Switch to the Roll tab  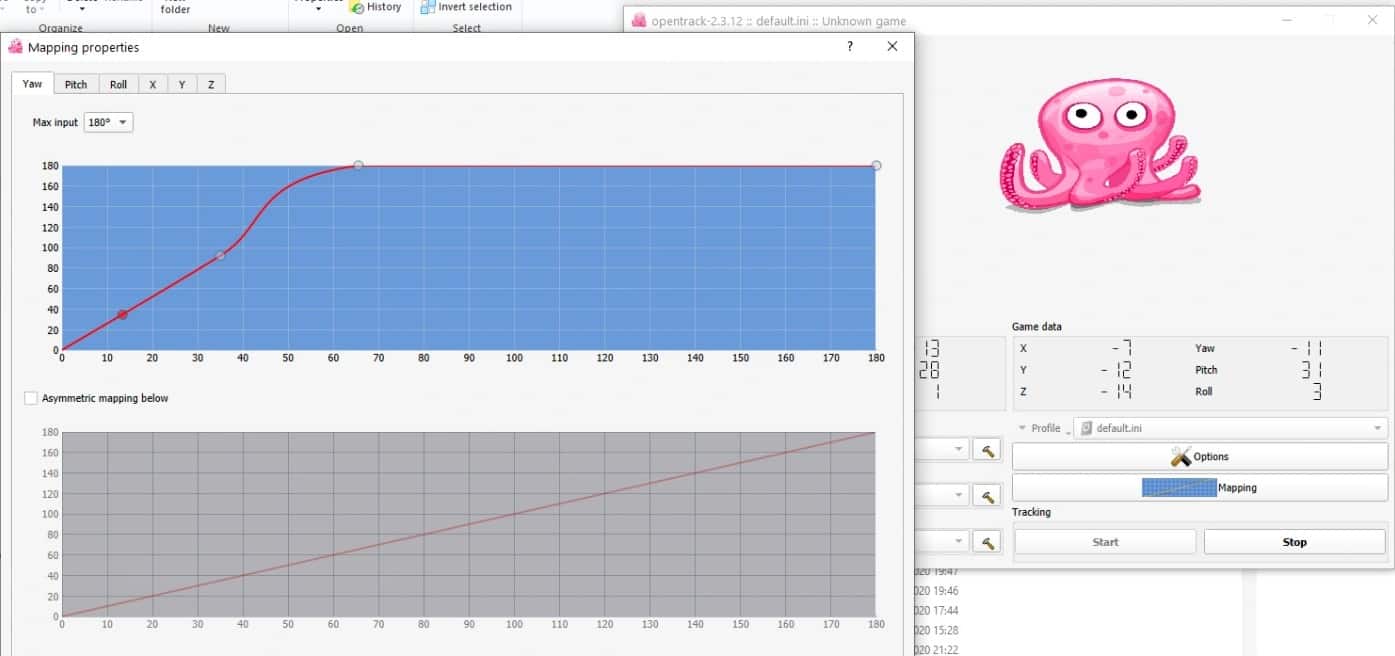(x=118, y=84)
